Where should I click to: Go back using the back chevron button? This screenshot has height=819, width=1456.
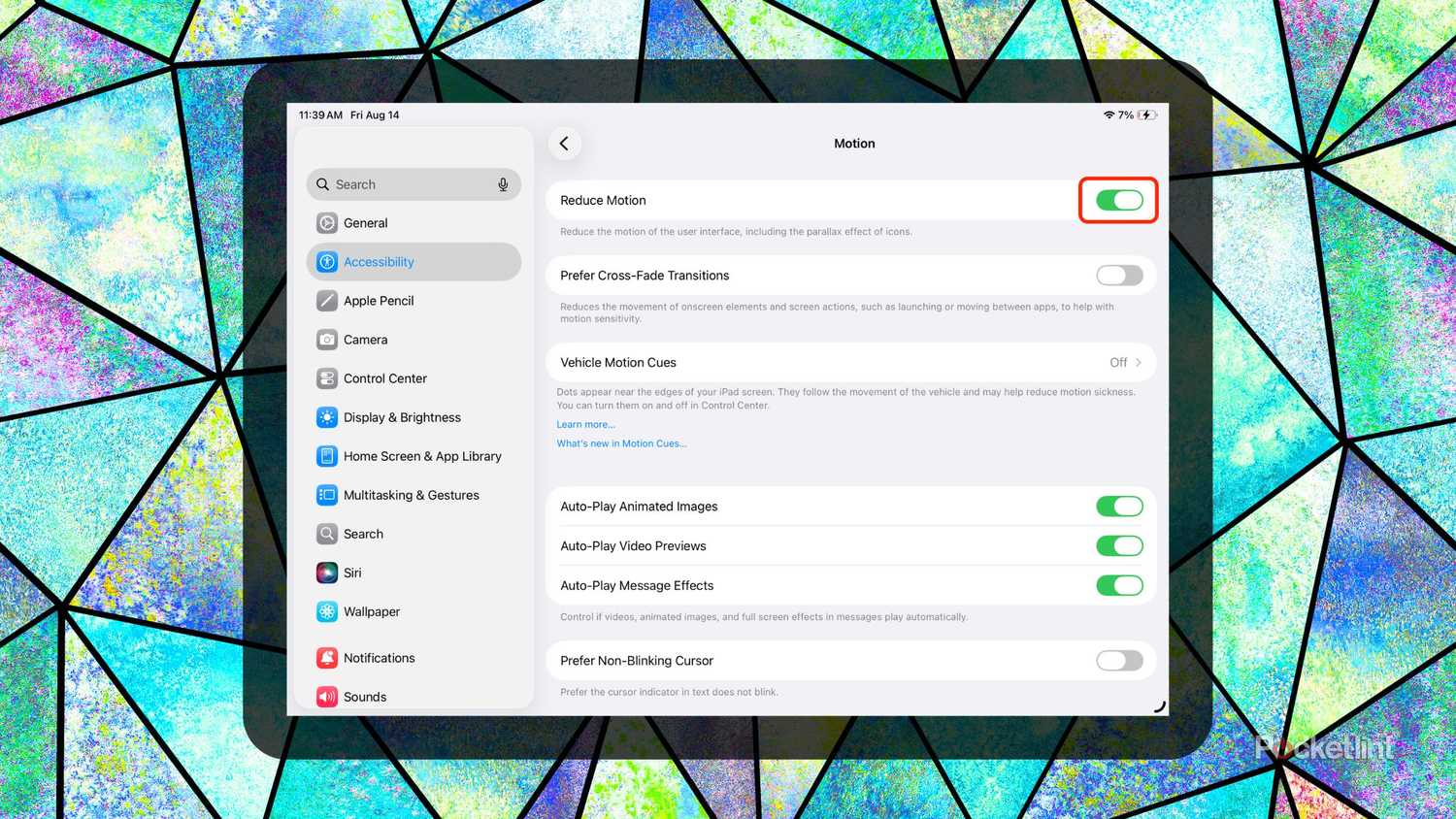pyautogui.click(x=565, y=144)
